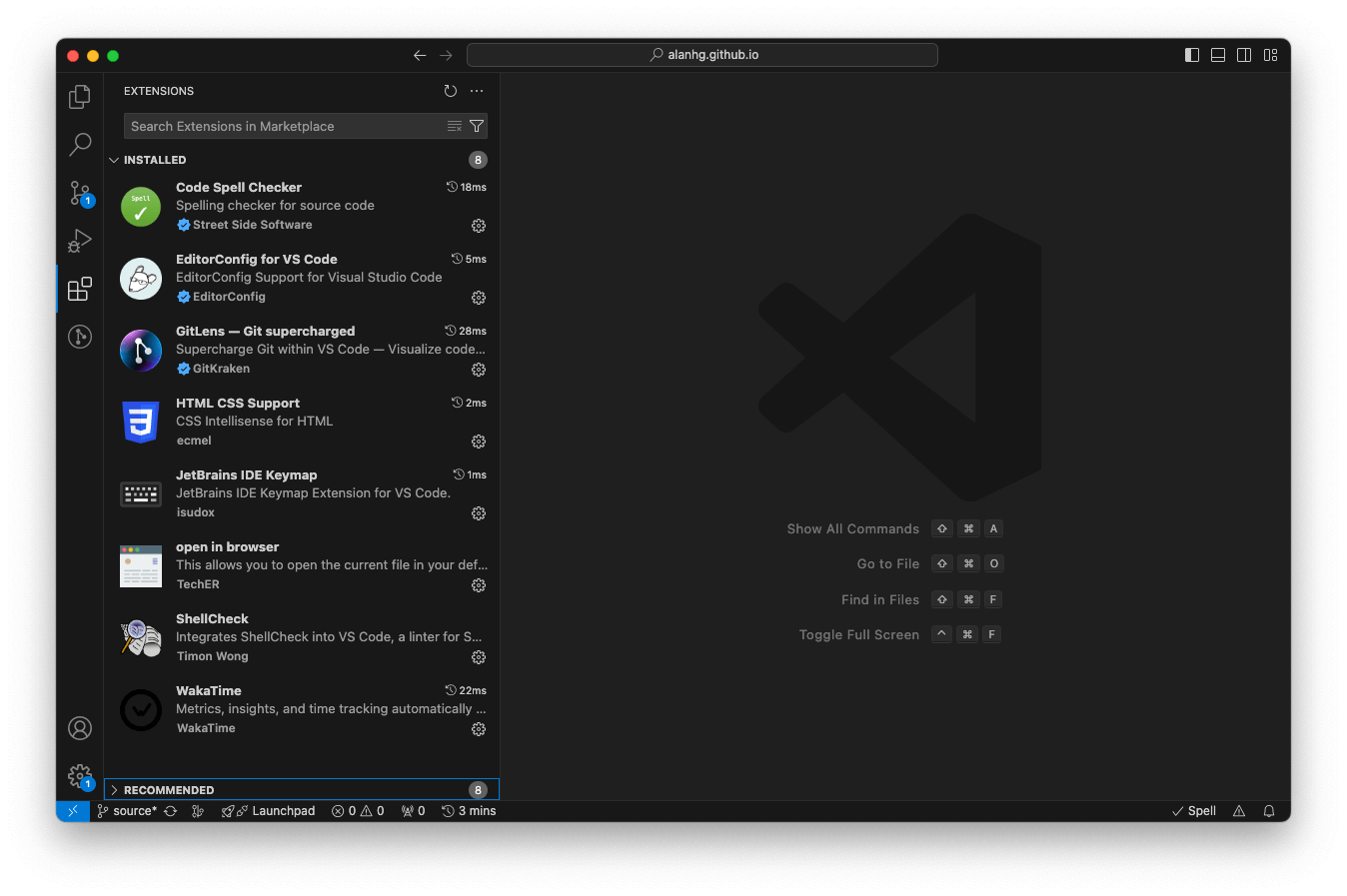Select the HTML CSS Support extension
This screenshot has width=1347, height=896.
(302, 422)
